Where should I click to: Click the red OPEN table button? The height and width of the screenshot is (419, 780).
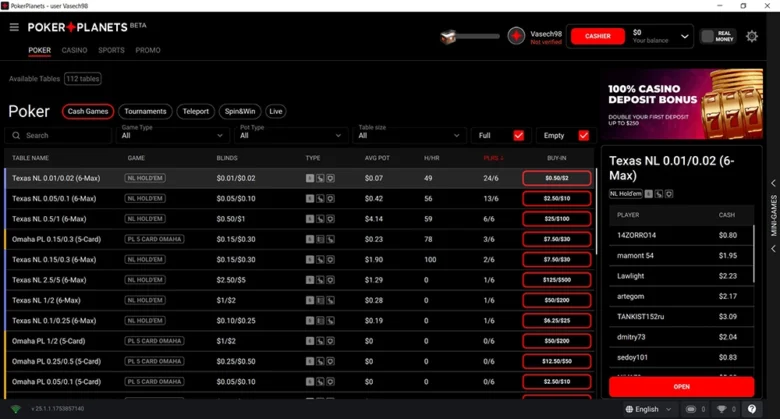point(682,387)
